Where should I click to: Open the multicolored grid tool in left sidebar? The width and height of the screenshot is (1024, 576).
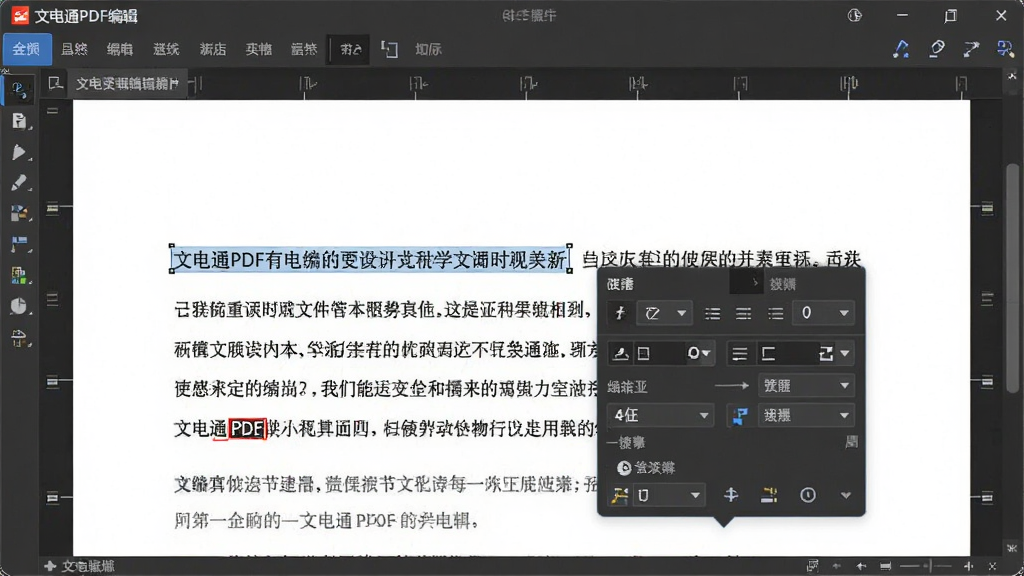click(x=19, y=275)
